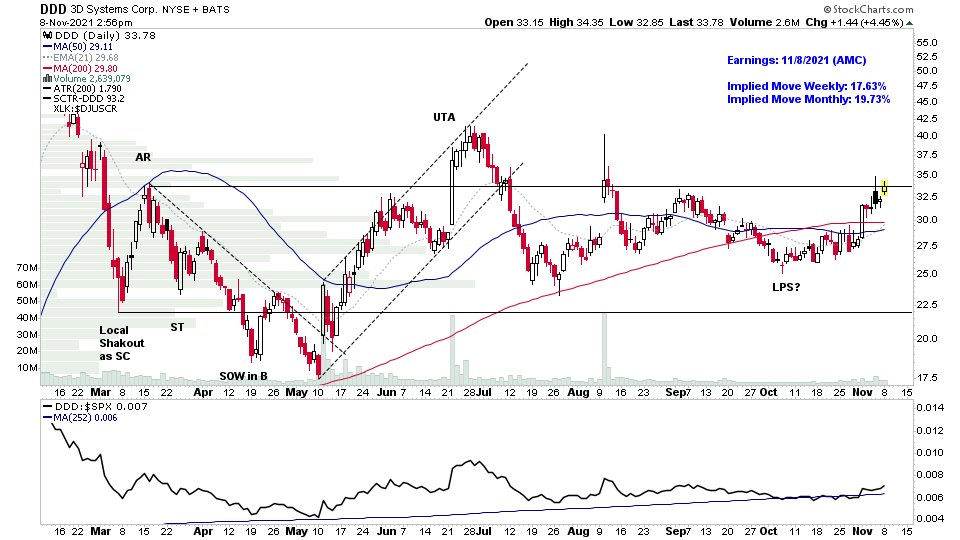The height and width of the screenshot is (540, 960).
Task: Click the 'Mar' label on main chart axis
Action: pyautogui.click(x=100, y=392)
